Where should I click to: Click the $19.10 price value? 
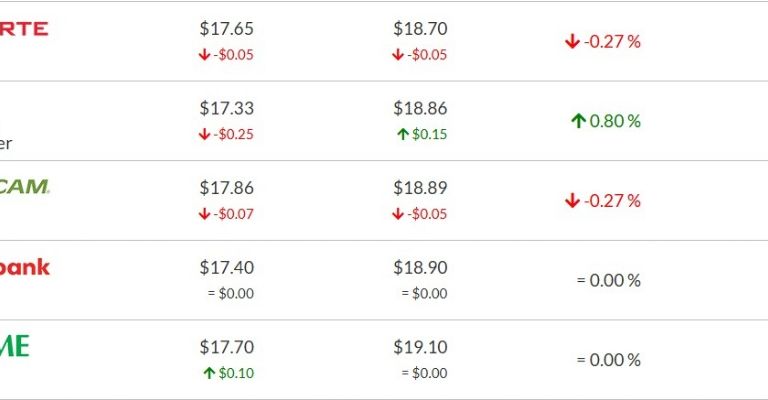[420, 347]
